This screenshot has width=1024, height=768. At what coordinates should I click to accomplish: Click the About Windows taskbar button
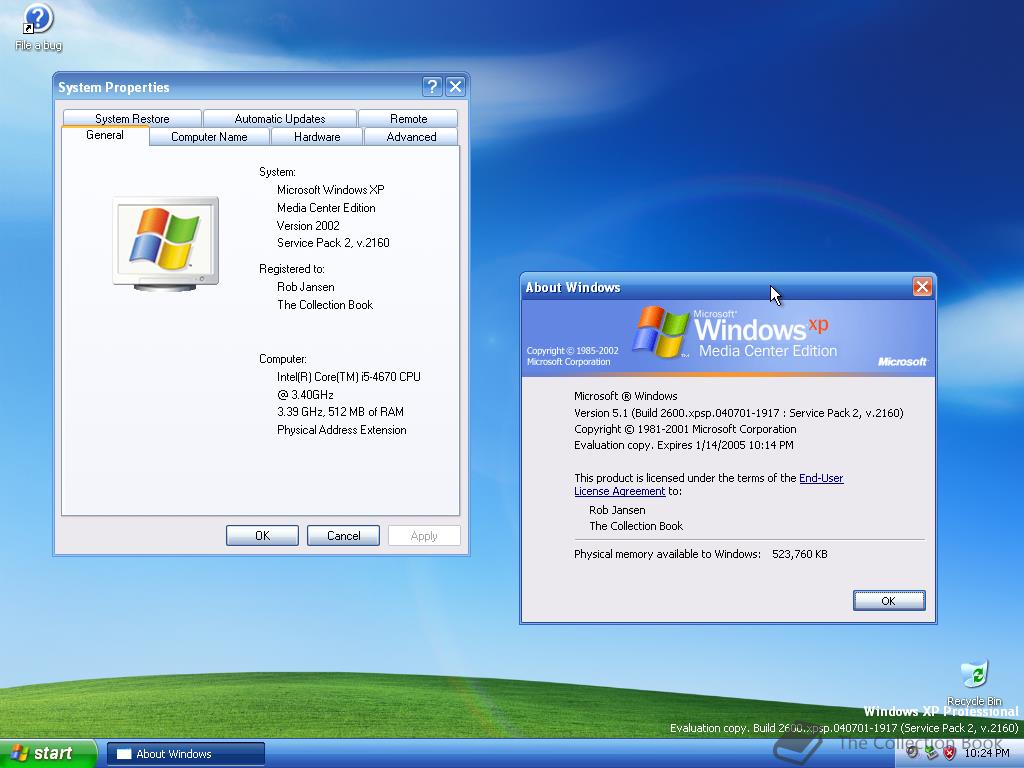tap(185, 754)
